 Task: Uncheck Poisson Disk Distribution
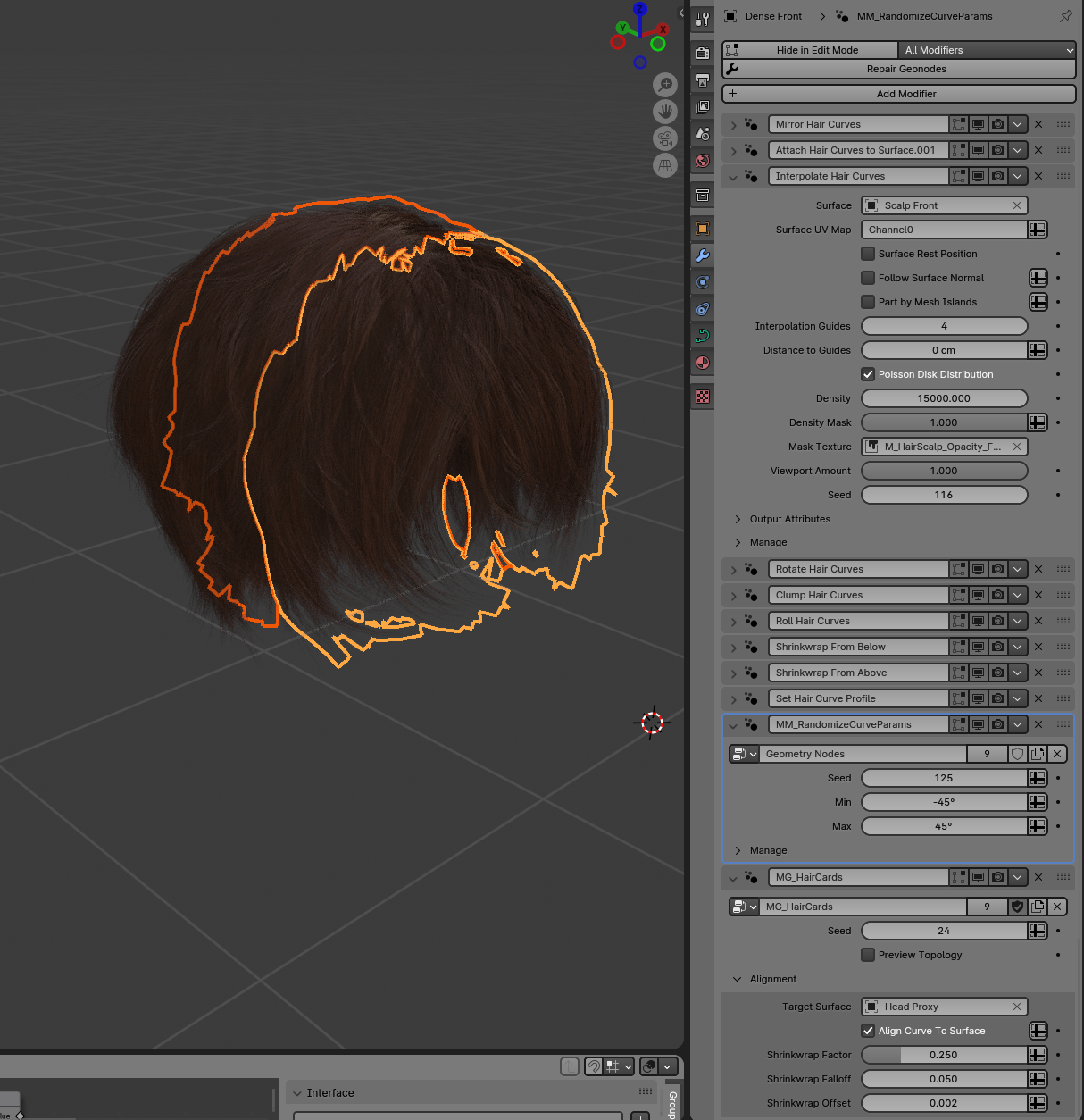pos(868,374)
